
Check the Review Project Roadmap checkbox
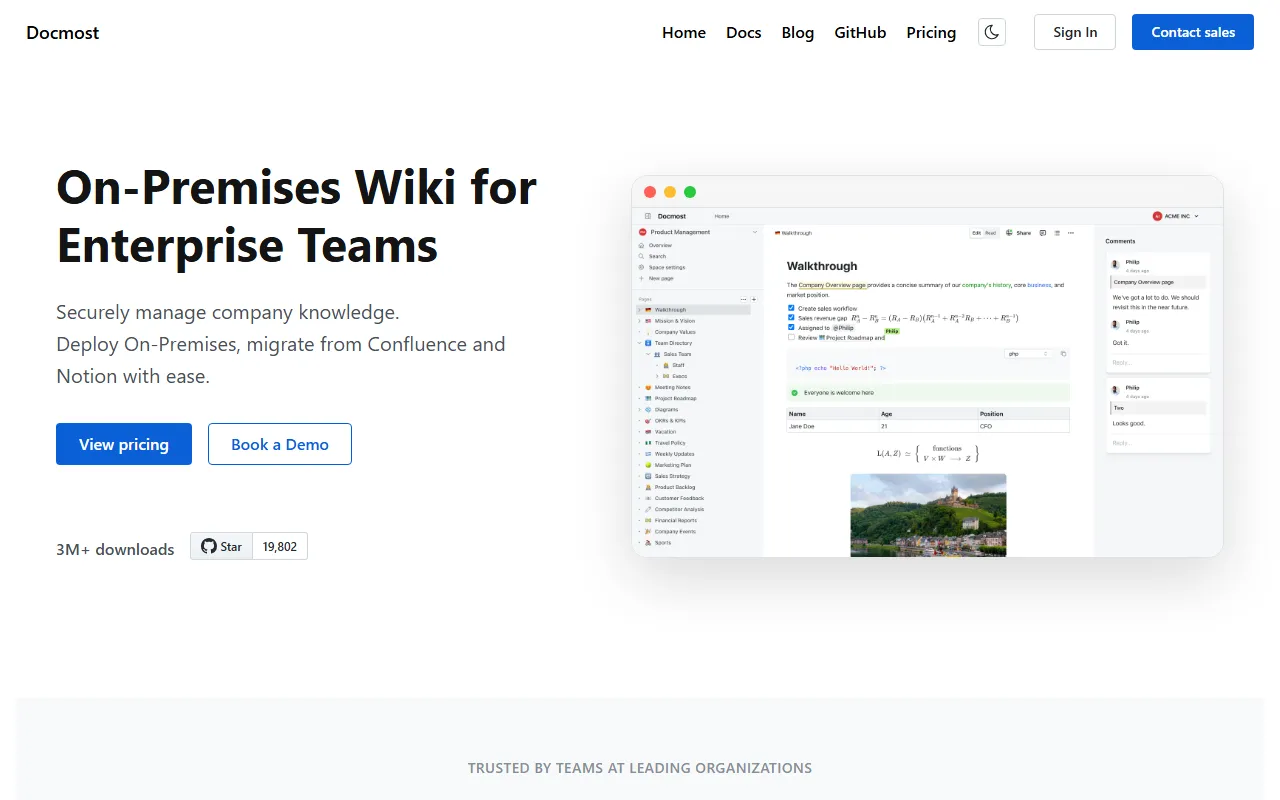coord(791,337)
